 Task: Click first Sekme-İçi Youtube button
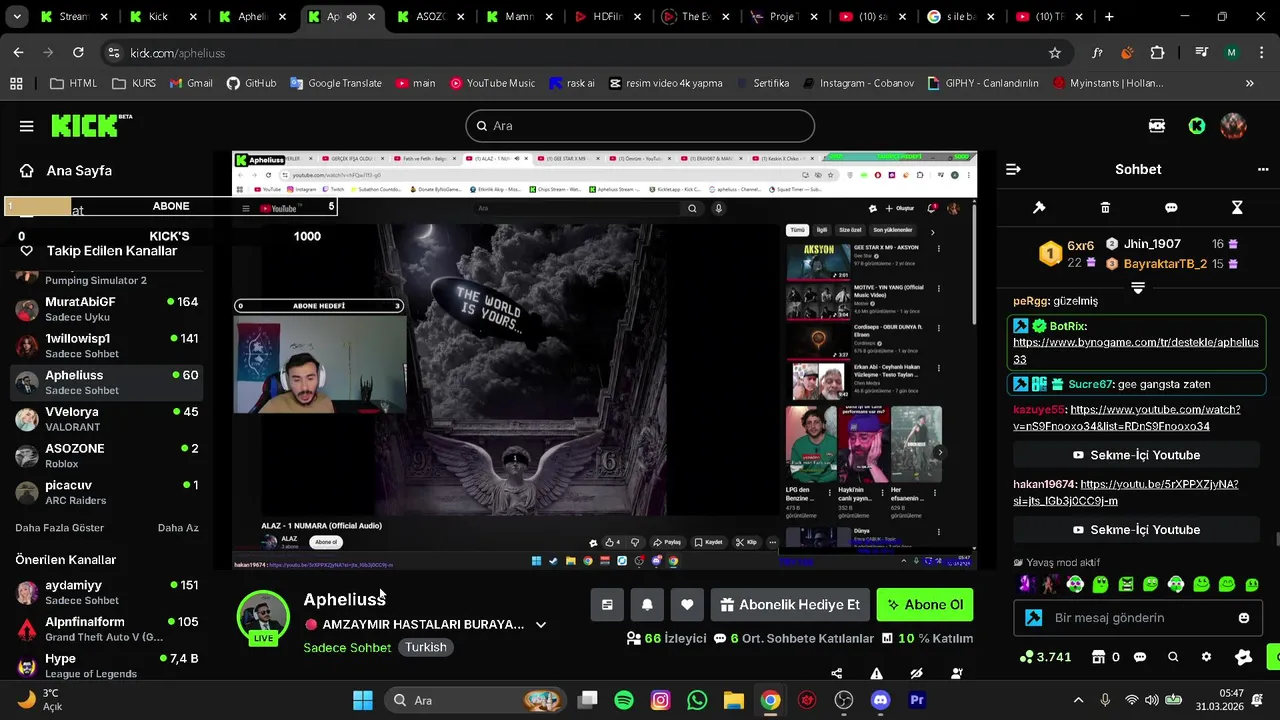1136,455
